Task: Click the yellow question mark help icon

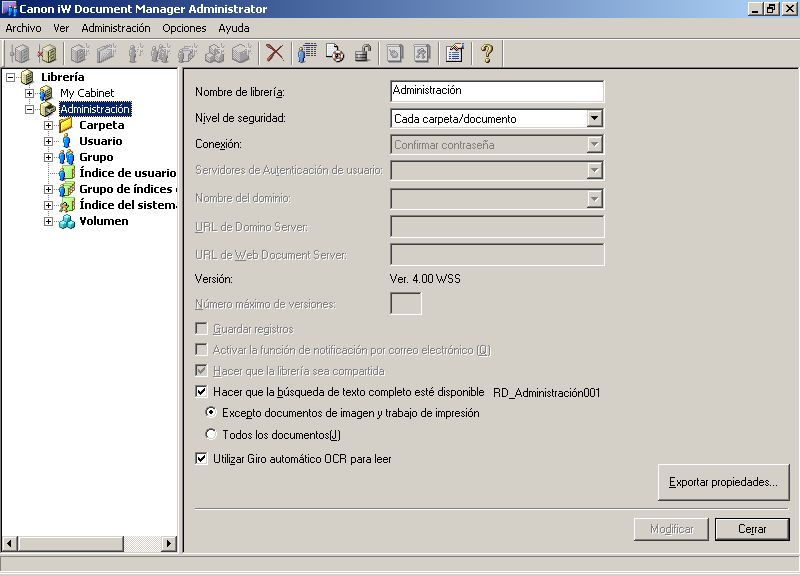Action: pyautogui.click(x=487, y=53)
